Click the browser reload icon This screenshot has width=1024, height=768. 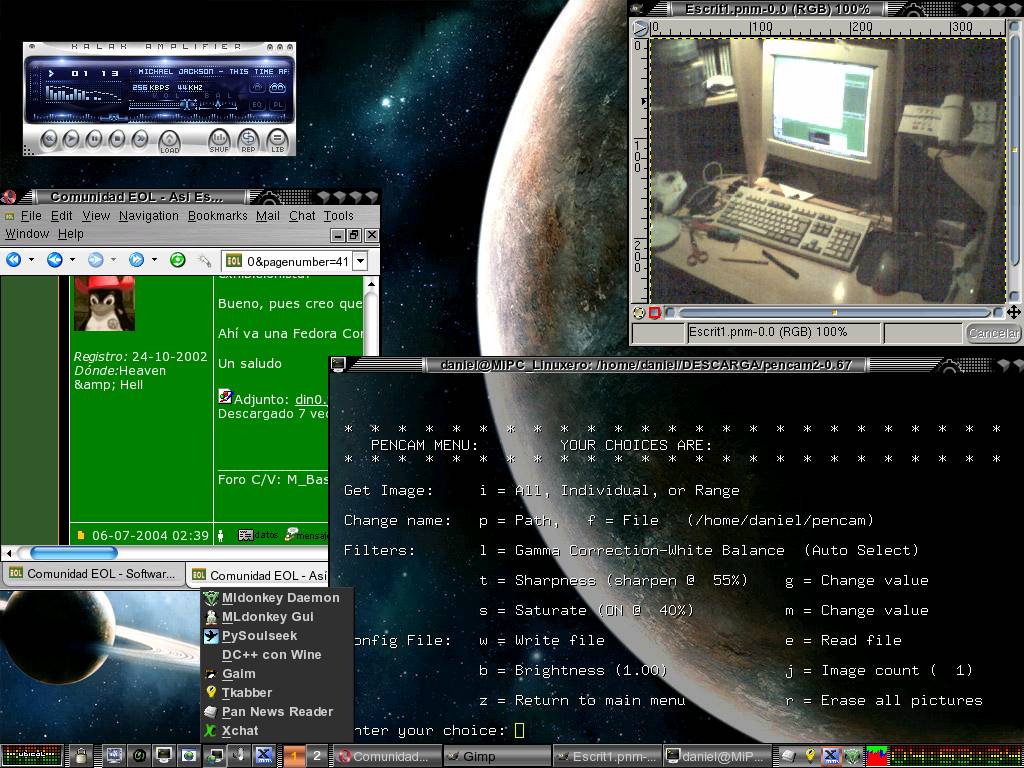click(x=177, y=260)
